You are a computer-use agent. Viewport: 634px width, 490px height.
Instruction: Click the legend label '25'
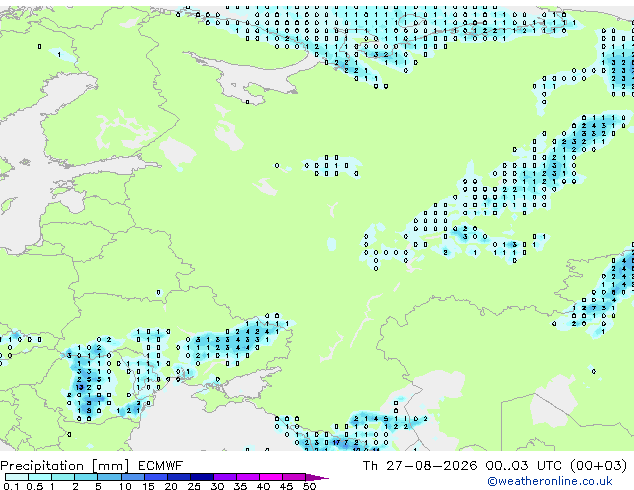194,486
